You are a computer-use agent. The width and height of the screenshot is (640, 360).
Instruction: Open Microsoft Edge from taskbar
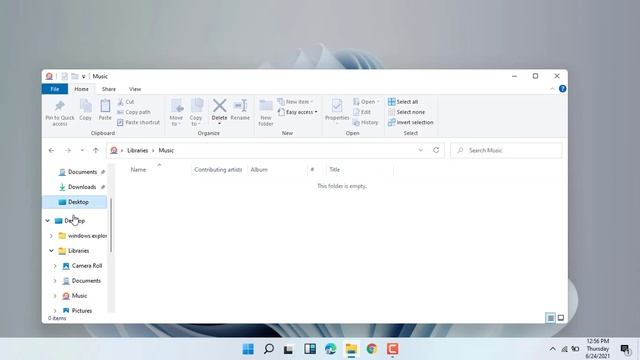click(331, 349)
